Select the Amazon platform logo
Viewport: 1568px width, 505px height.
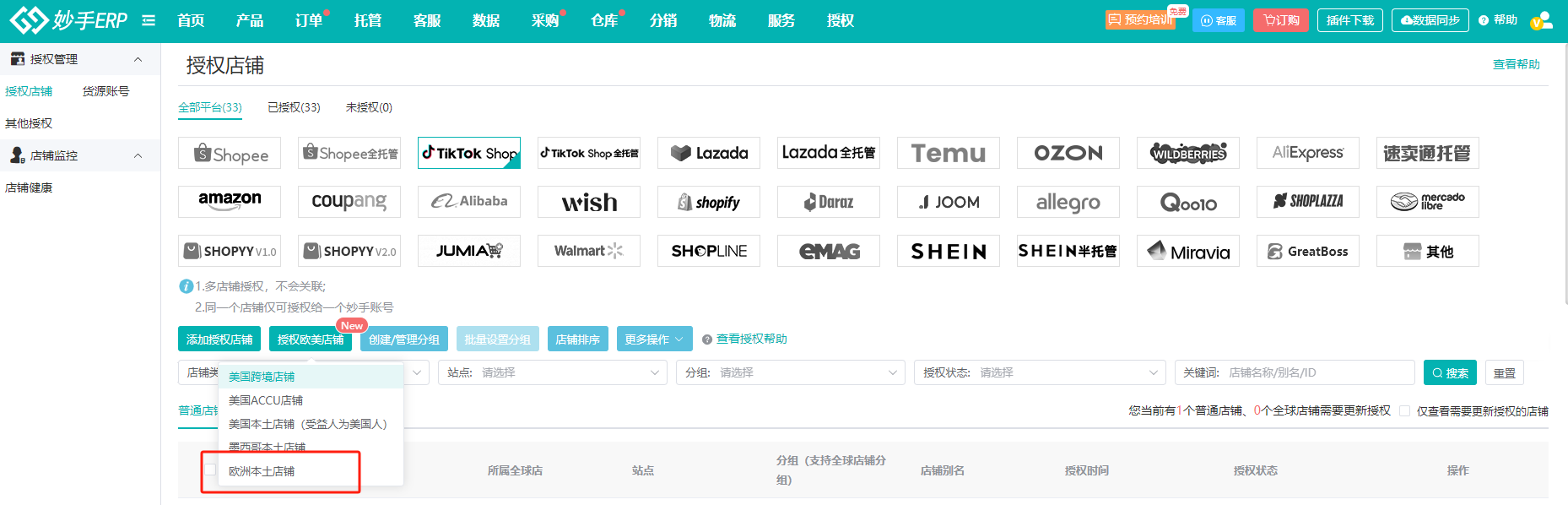(x=230, y=202)
